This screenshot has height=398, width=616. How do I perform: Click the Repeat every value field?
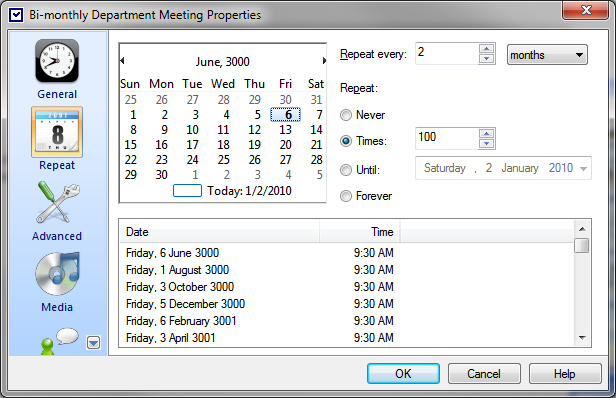[x=447, y=53]
